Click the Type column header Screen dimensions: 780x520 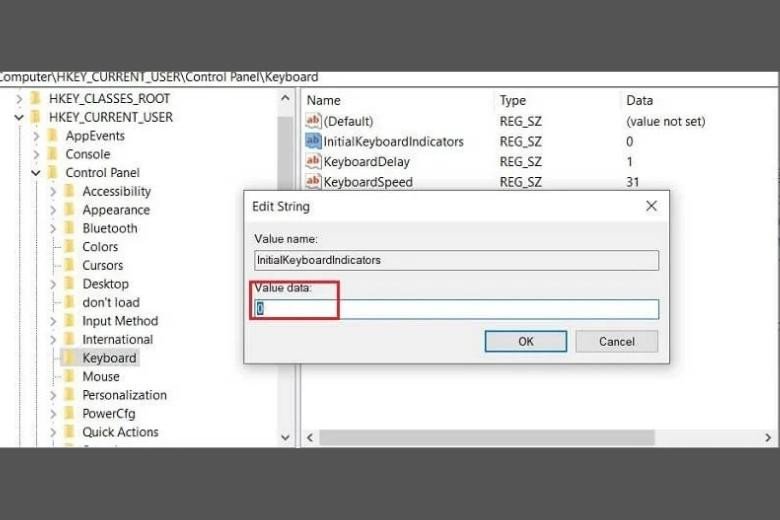pos(513,100)
